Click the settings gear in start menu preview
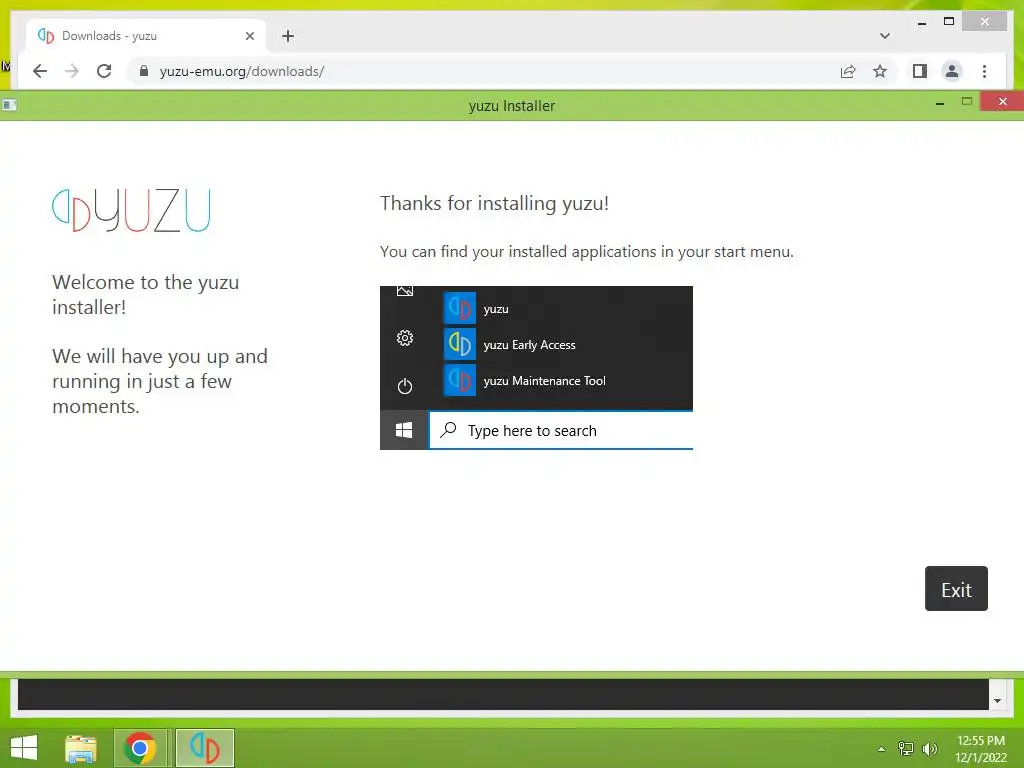 [x=405, y=338]
